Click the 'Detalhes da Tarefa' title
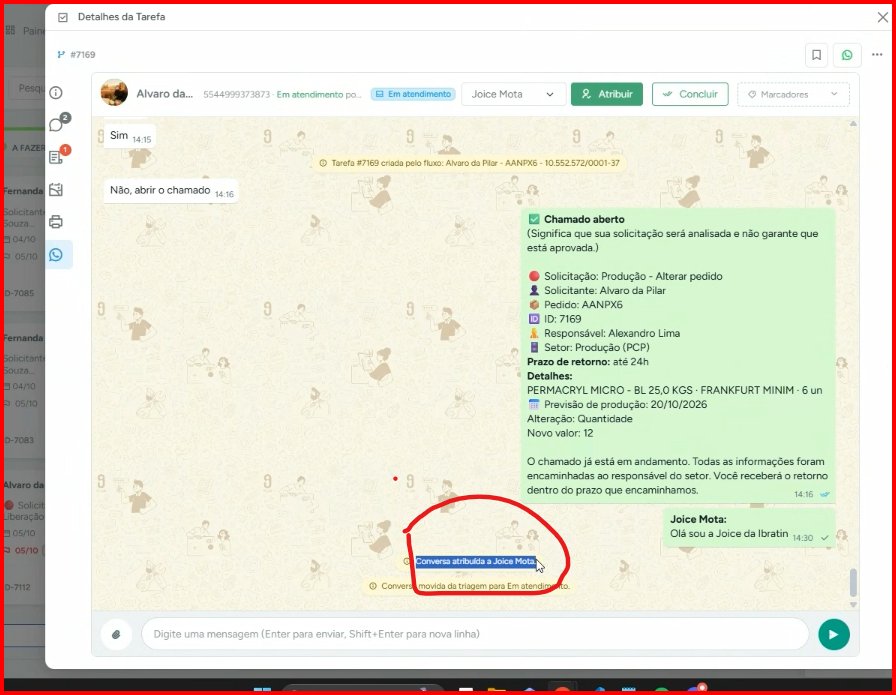896x695 pixels. (x=121, y=17)
